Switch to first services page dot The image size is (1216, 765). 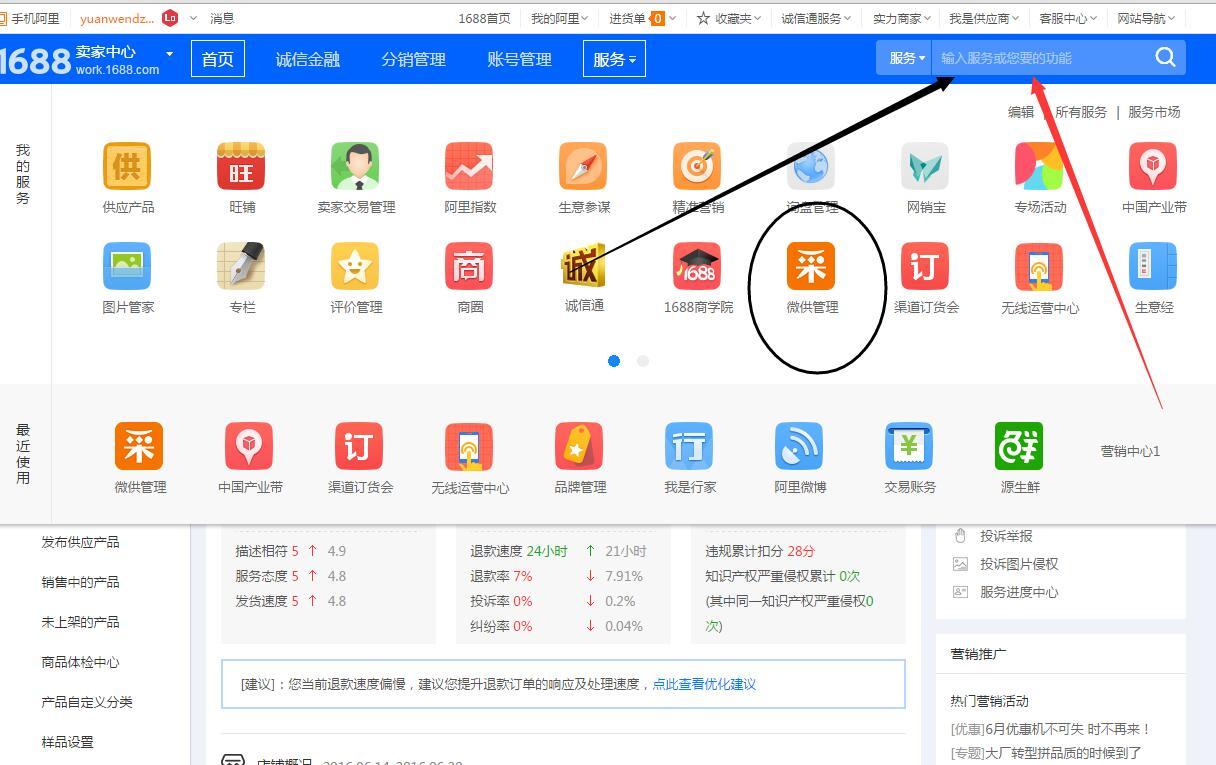click(614, 361)
